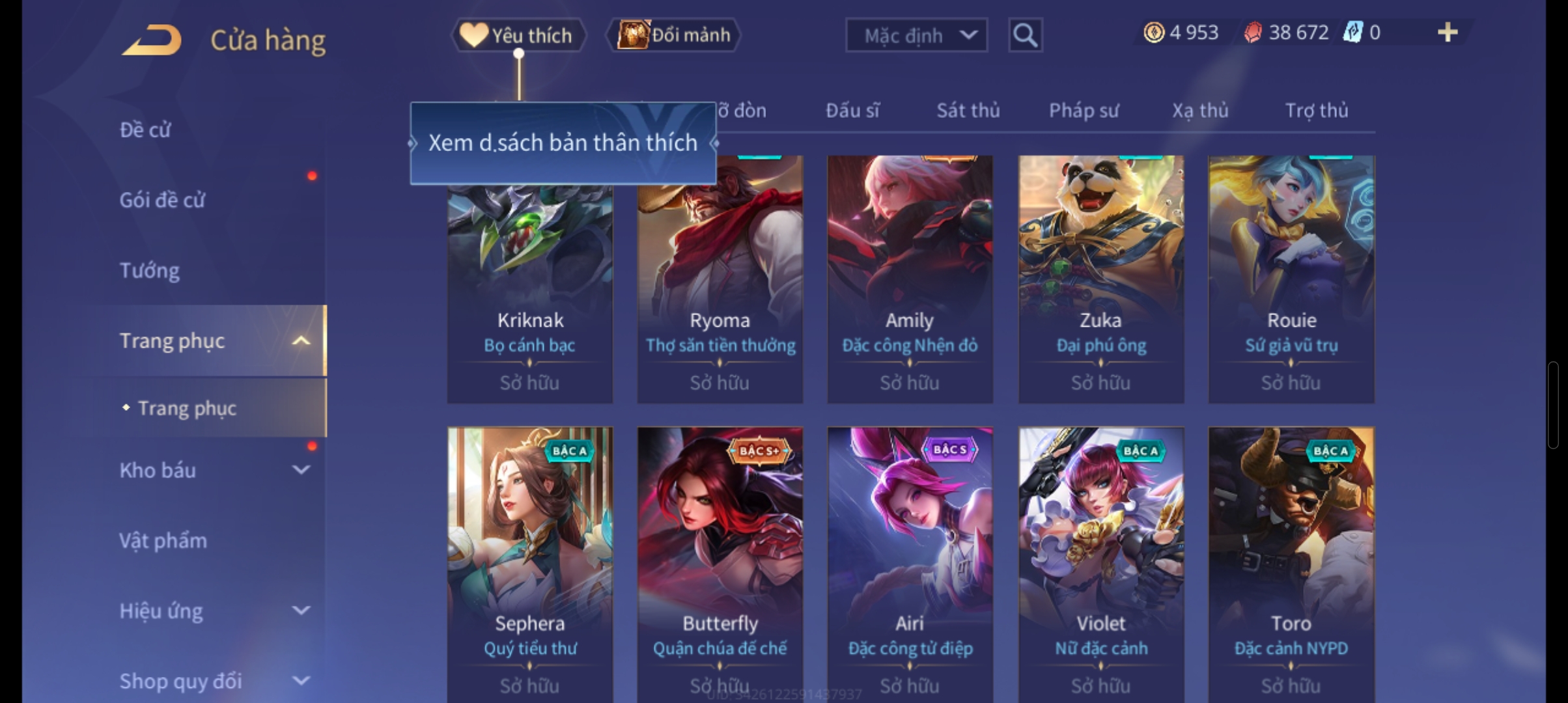1568x703 pixels.
Task: Open the search magnifier icon
Action: [1025, 34]
